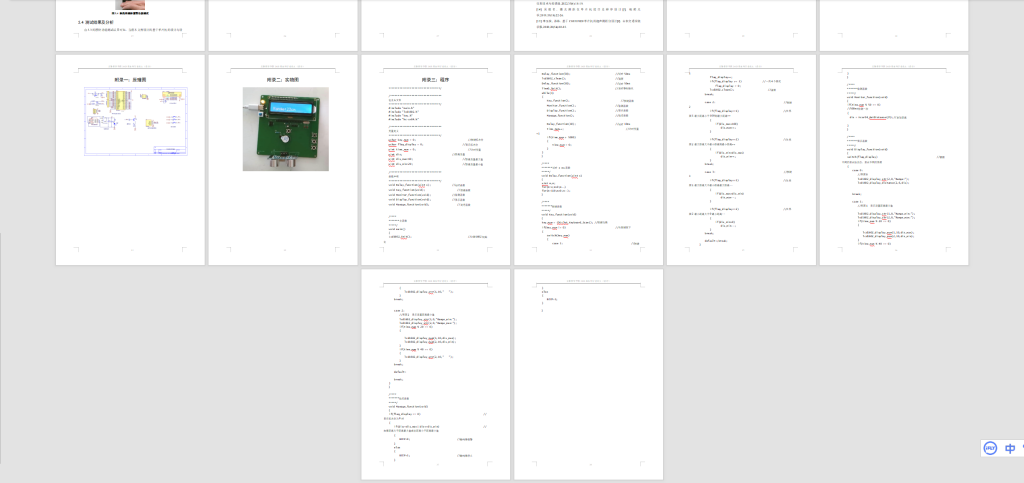Image resolution: width=1024 pixels, height=483 pixels.
Task: Click the 附录二 实物图 heading
Action: coord(283,79)
